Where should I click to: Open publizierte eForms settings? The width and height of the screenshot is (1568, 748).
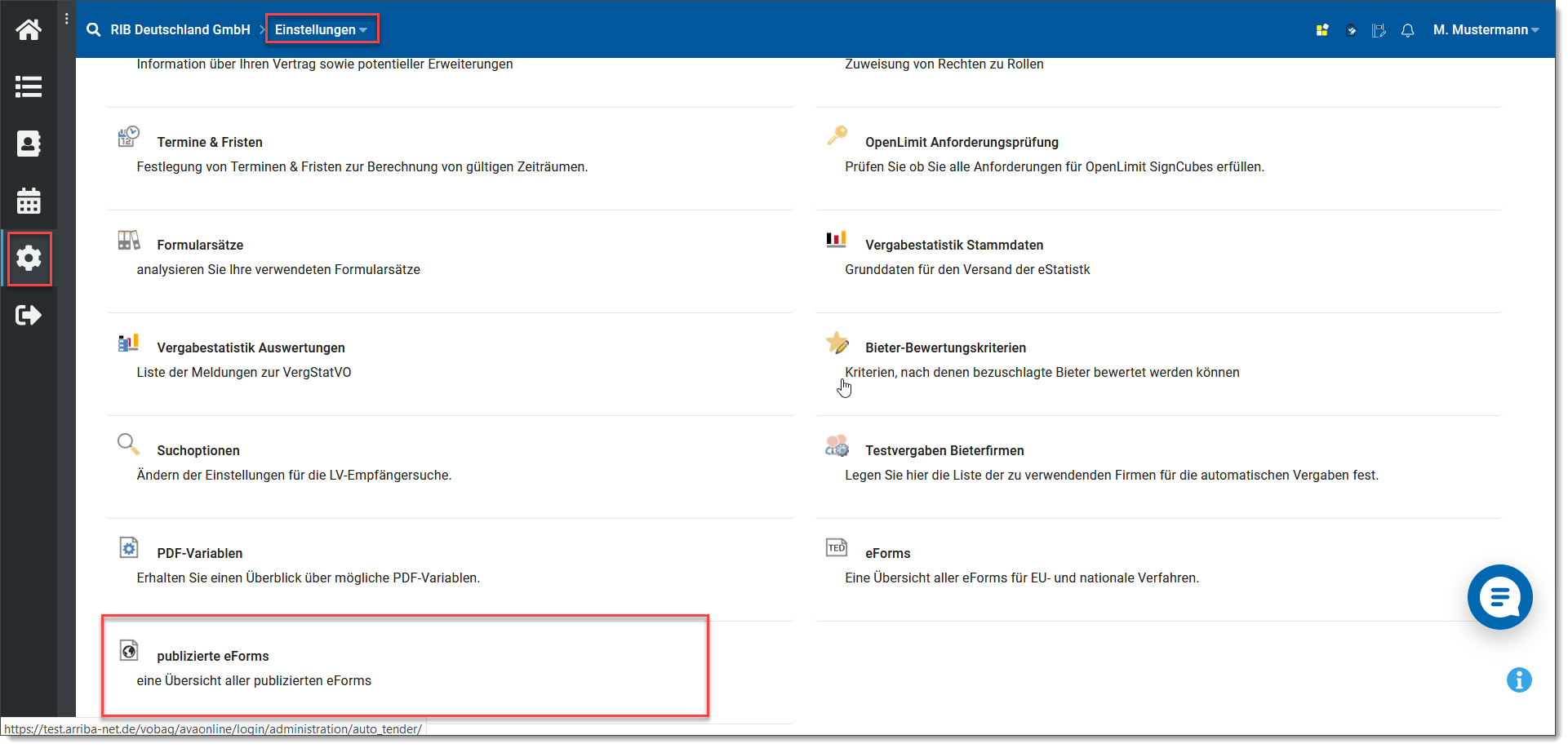pyautogui.click(x=212, y=656)
